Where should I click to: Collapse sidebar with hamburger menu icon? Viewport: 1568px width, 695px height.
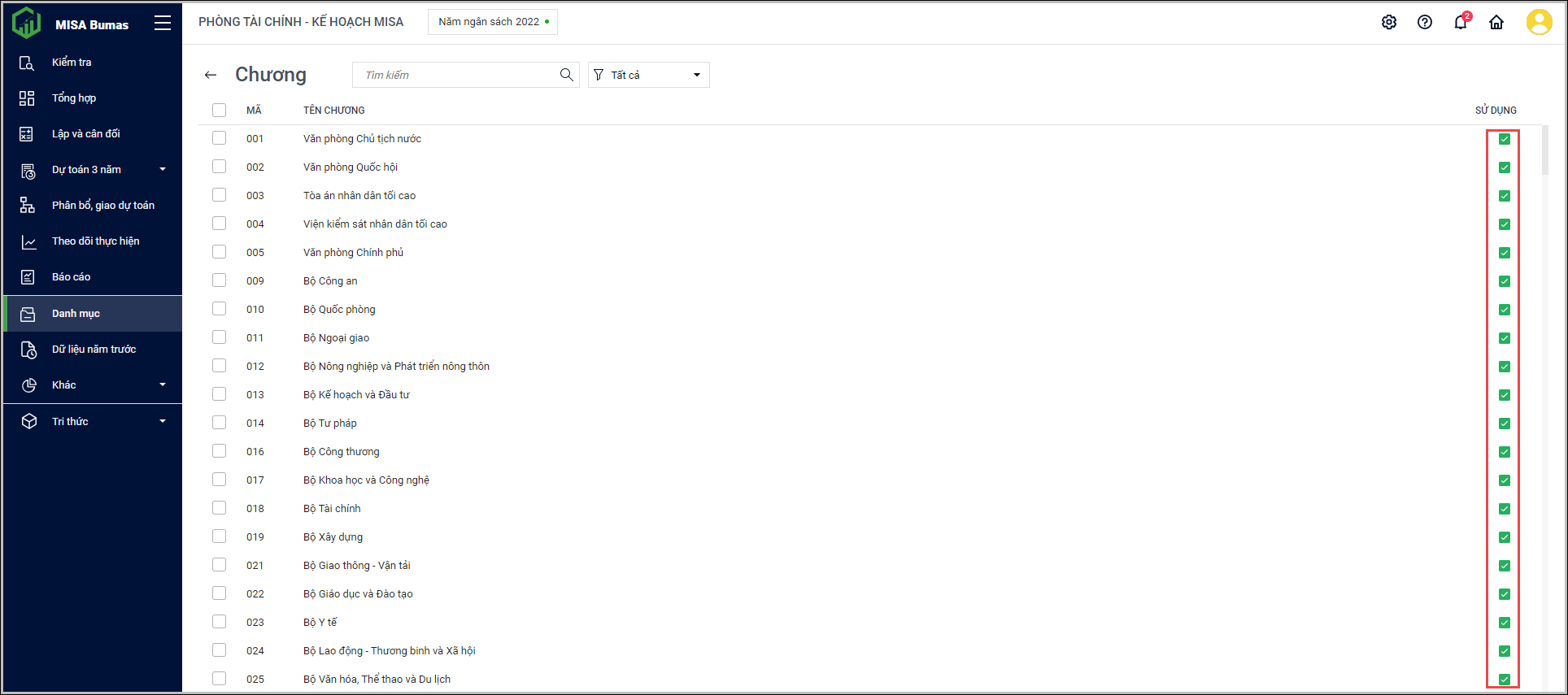163,24
